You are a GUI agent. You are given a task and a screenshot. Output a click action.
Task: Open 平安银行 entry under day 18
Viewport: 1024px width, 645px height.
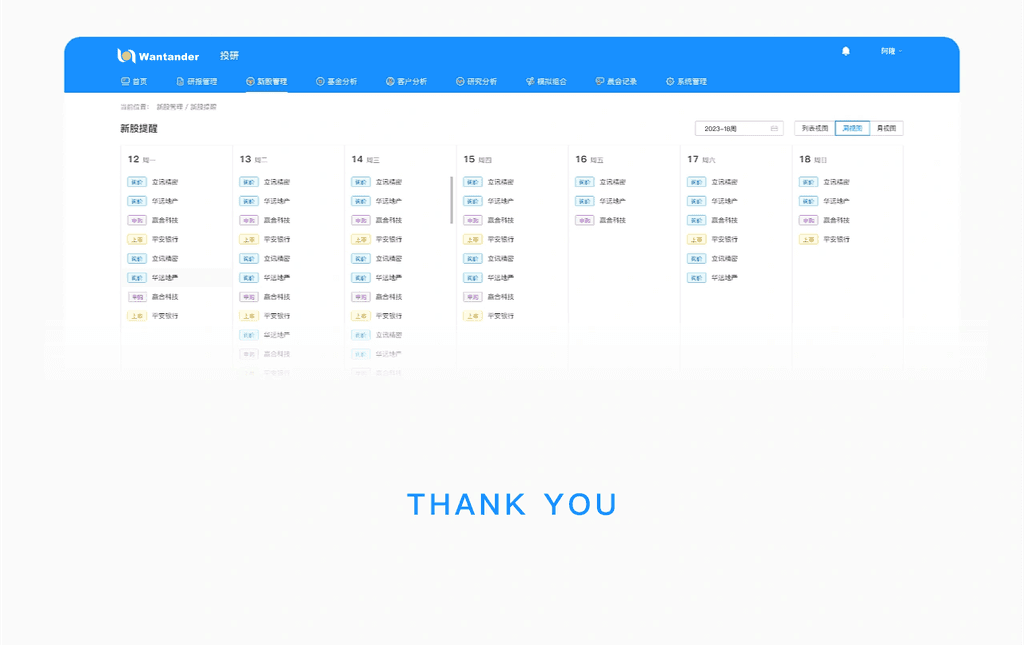(x=837, y=240)
